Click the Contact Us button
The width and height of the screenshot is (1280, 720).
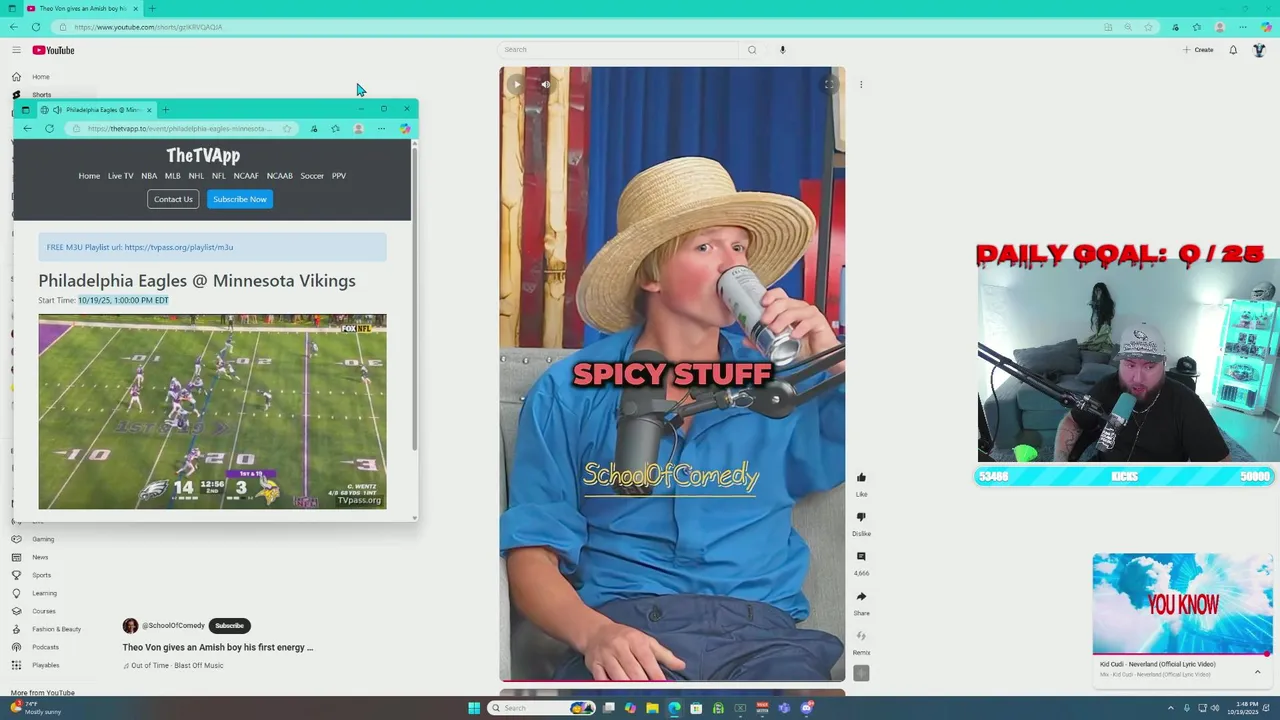coord(173,199)
